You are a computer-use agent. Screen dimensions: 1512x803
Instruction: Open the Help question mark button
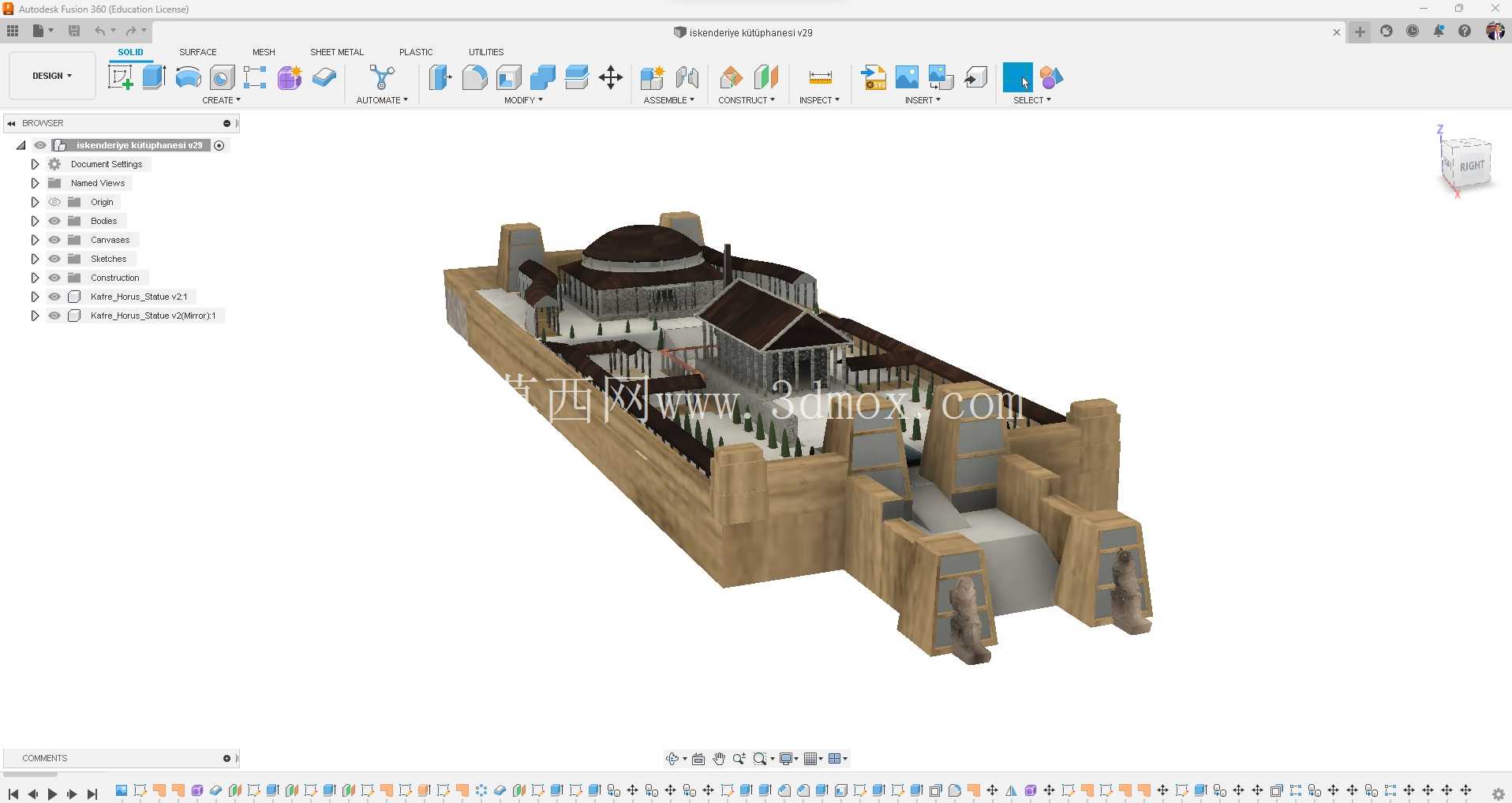pyautogui.click(x=1465, y=32)
